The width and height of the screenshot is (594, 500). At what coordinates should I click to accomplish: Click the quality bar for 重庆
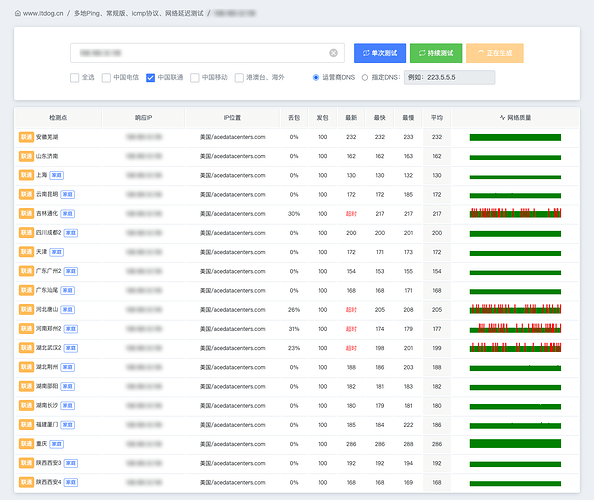coord(515,444)
